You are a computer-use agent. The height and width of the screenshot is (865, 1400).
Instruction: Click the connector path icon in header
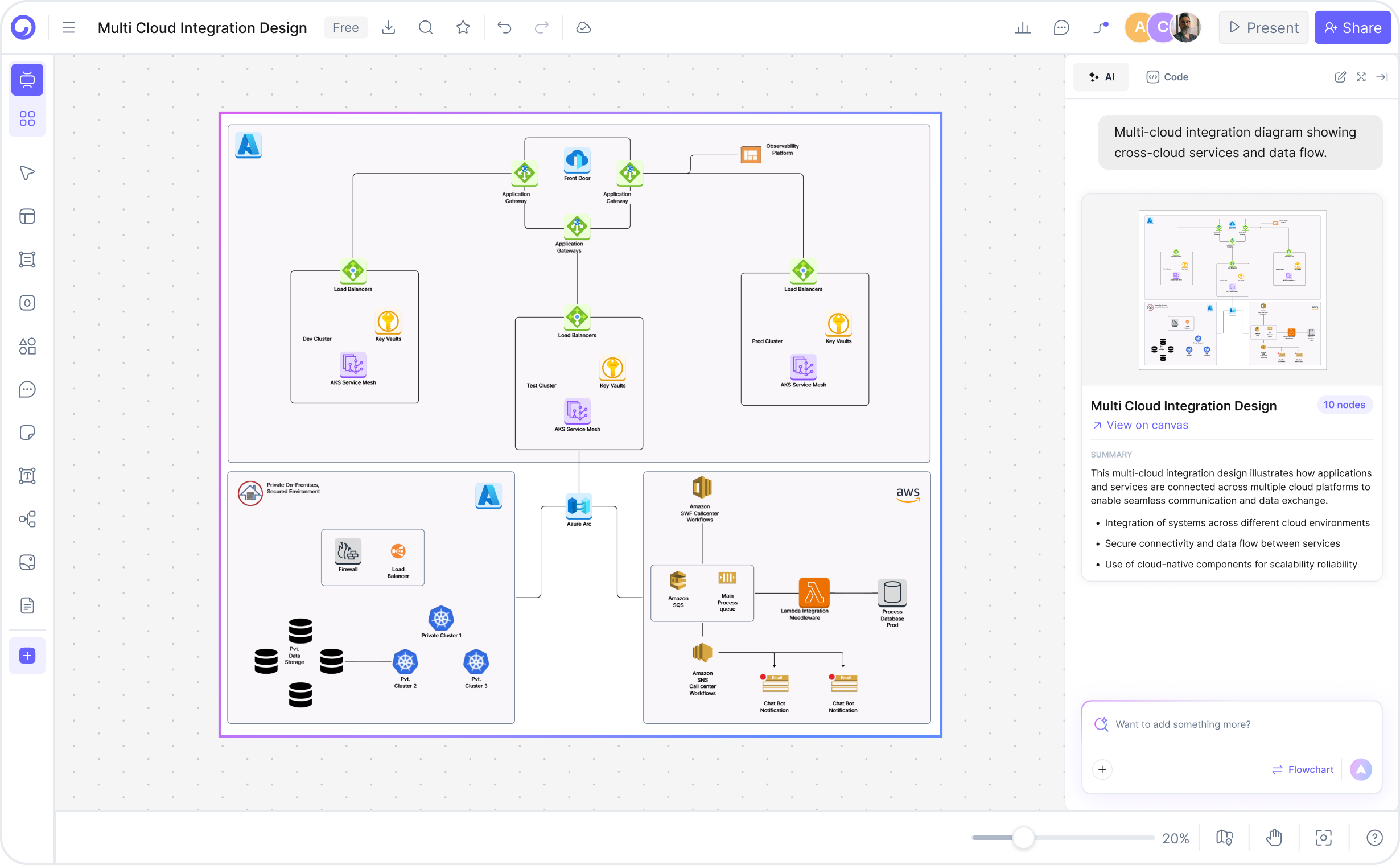click(1101, 27)
